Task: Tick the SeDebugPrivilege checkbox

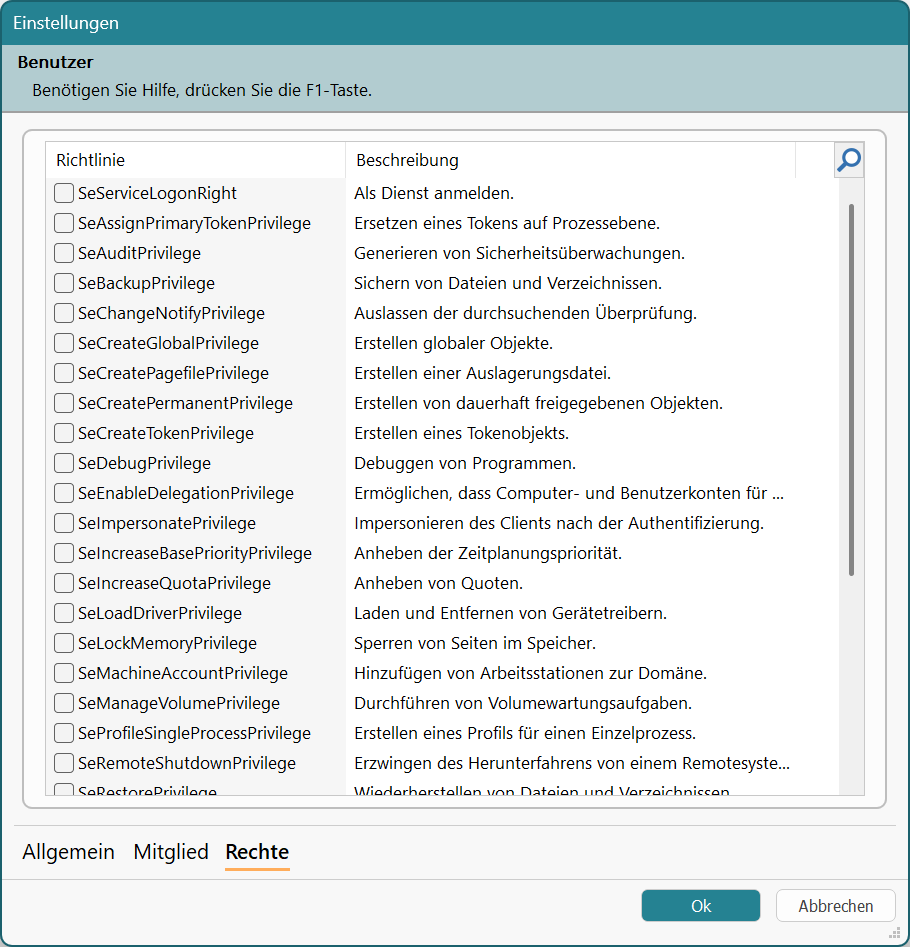Action: coord(64,463)
